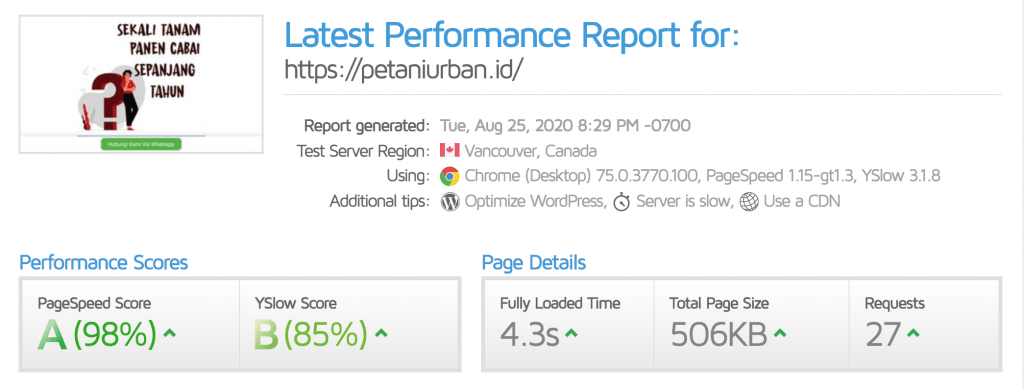Screen dimensions: 1024x389
Task: Open the Server is slow tip
Action: [x=682, y=202]
